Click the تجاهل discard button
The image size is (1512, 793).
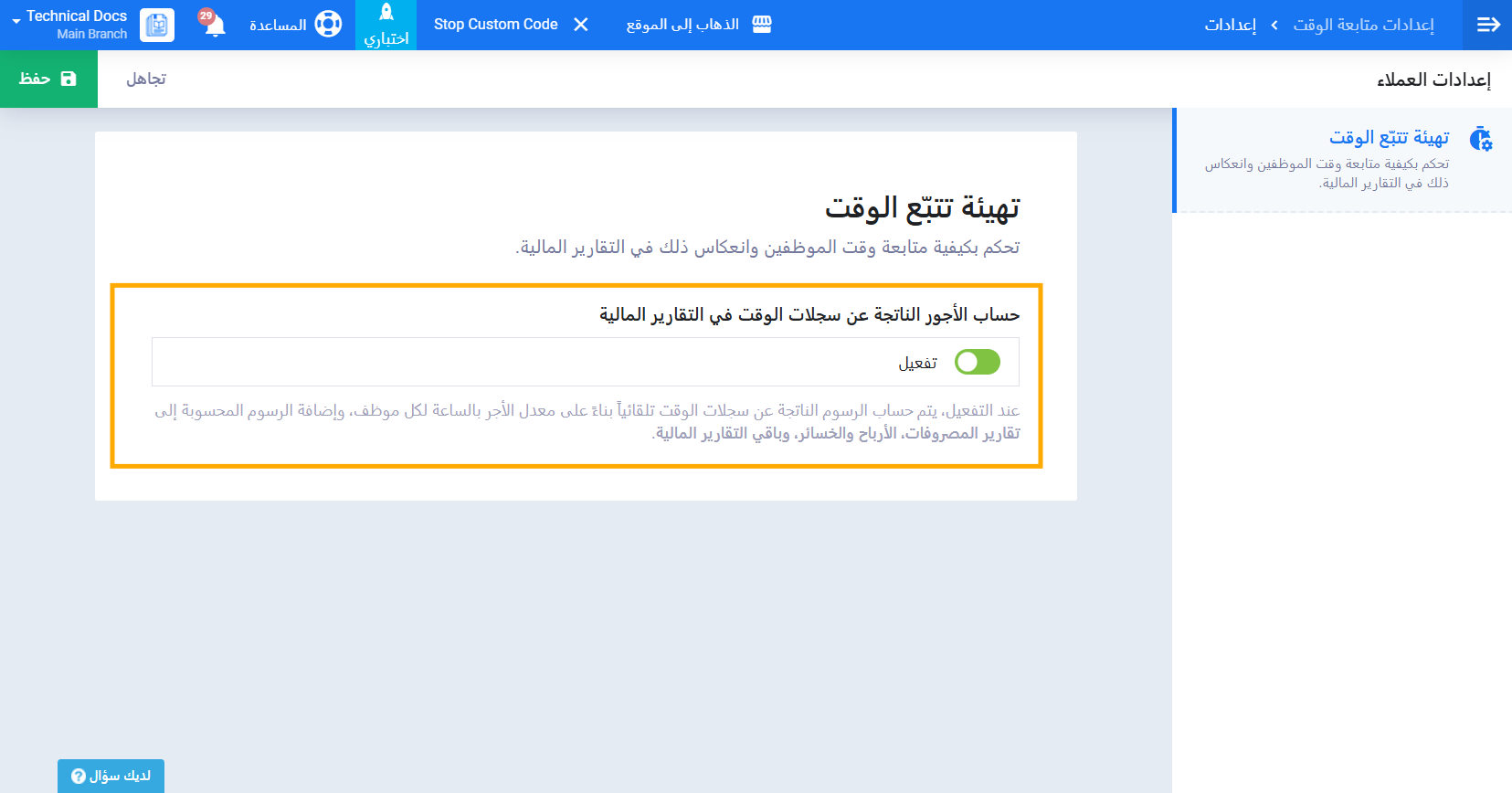[x=146, y=79]
